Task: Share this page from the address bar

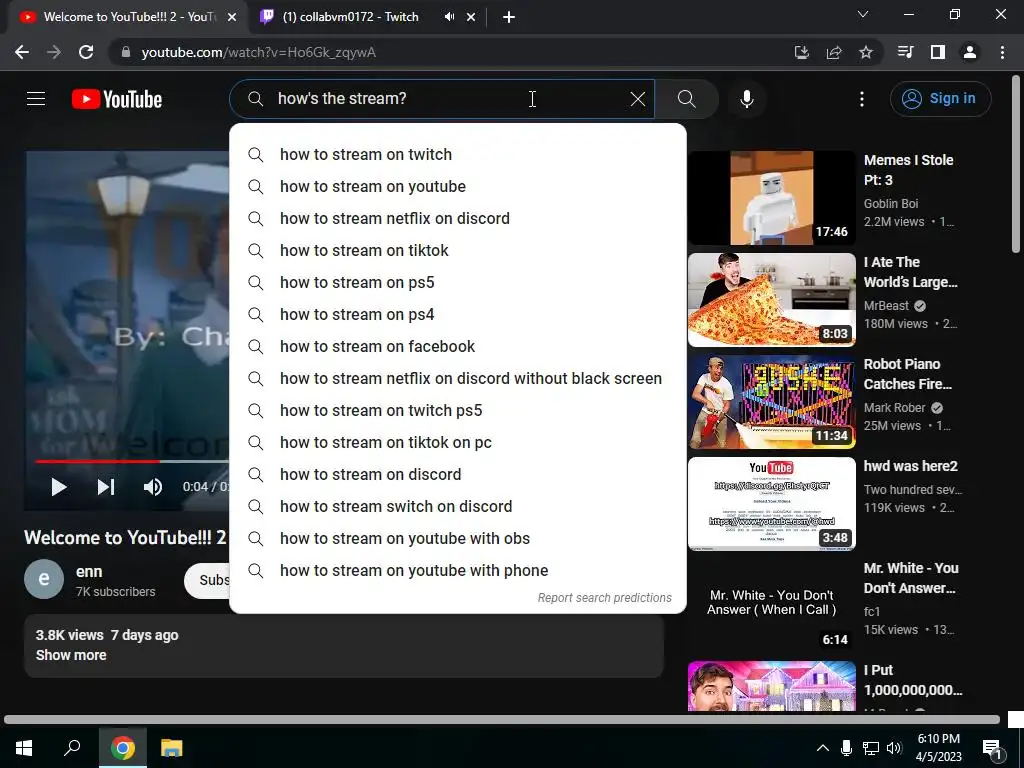Action: pyautogui.click(x=834, y=52)
